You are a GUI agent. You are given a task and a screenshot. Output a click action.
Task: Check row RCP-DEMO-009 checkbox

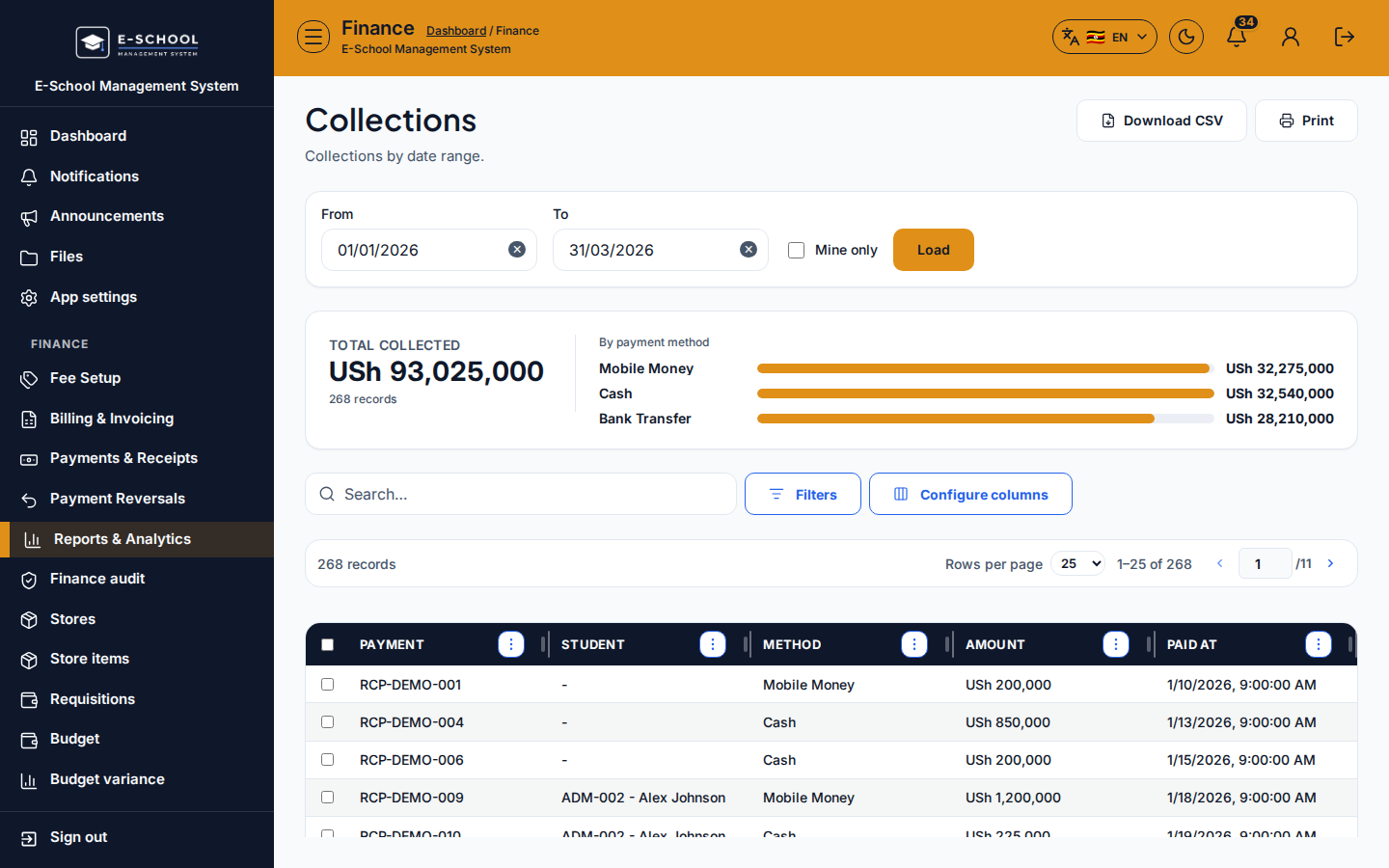click(328, 797)
